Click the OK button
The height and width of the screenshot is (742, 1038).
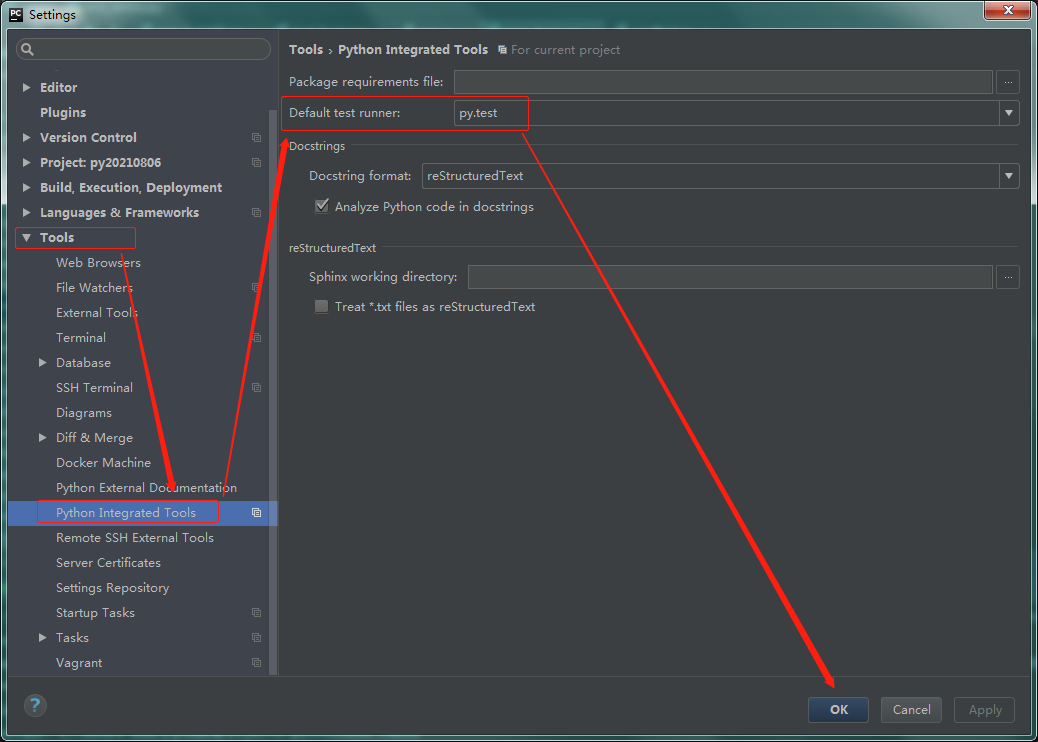[838, 709]
